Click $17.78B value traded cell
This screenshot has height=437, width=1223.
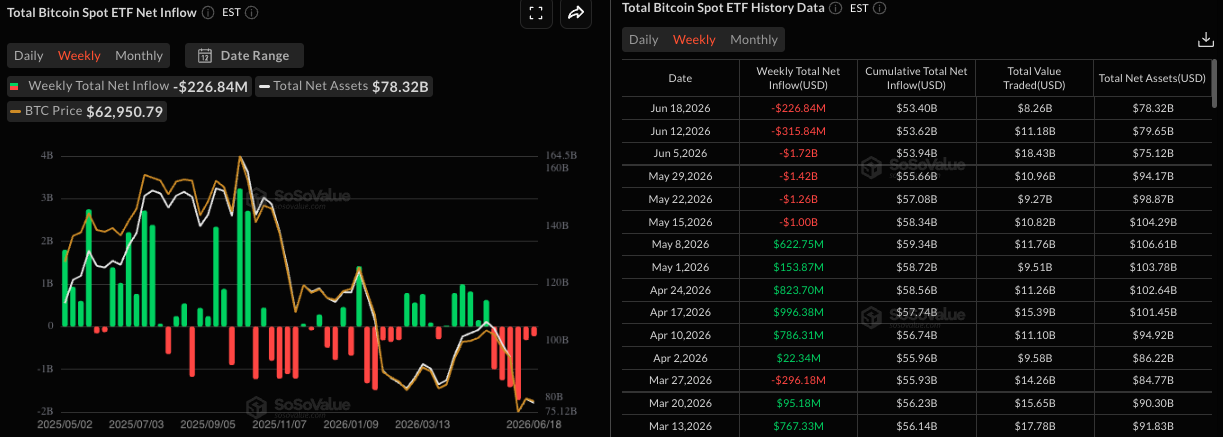(x=1034, y=426)
